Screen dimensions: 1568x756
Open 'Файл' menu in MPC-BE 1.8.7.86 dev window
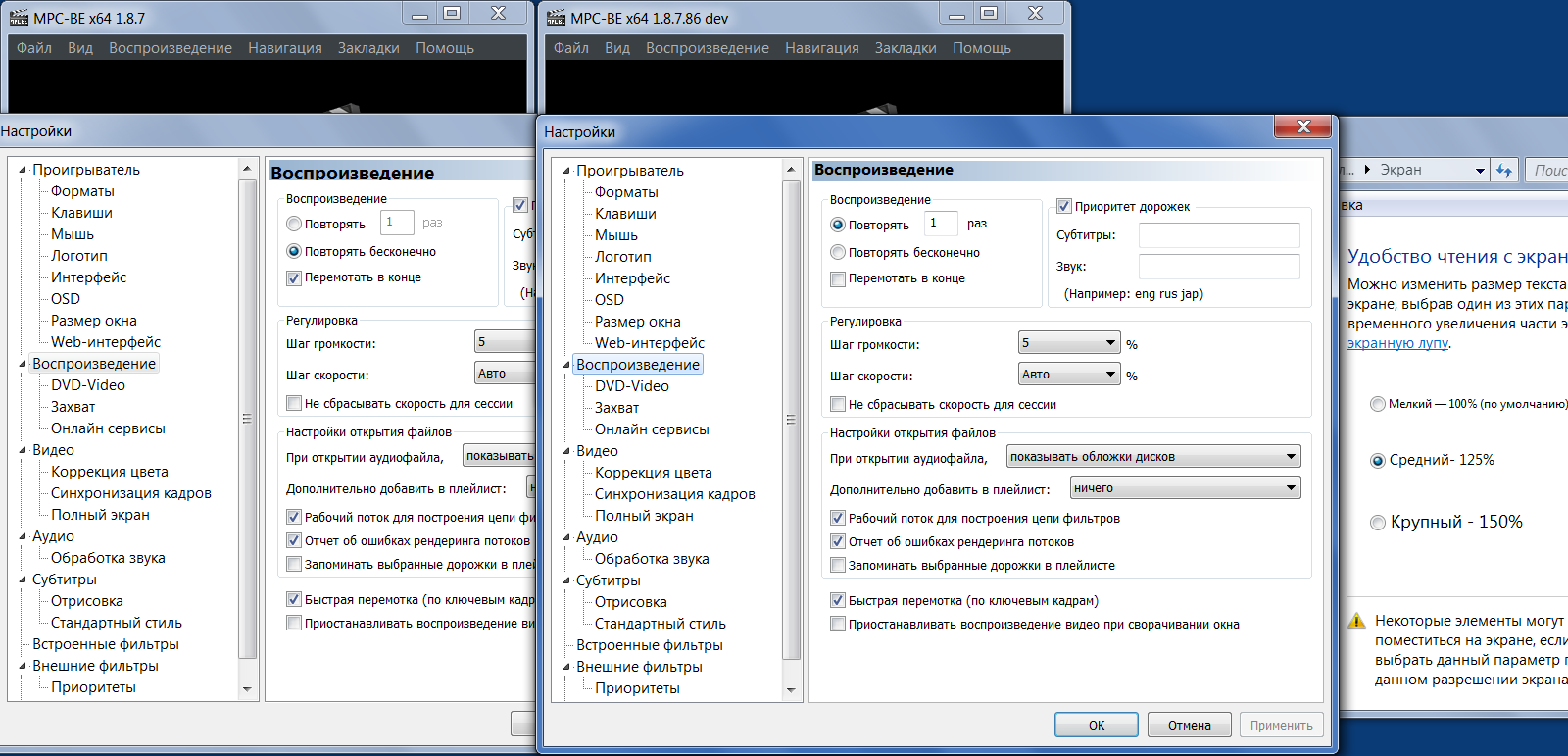(570, 48)
